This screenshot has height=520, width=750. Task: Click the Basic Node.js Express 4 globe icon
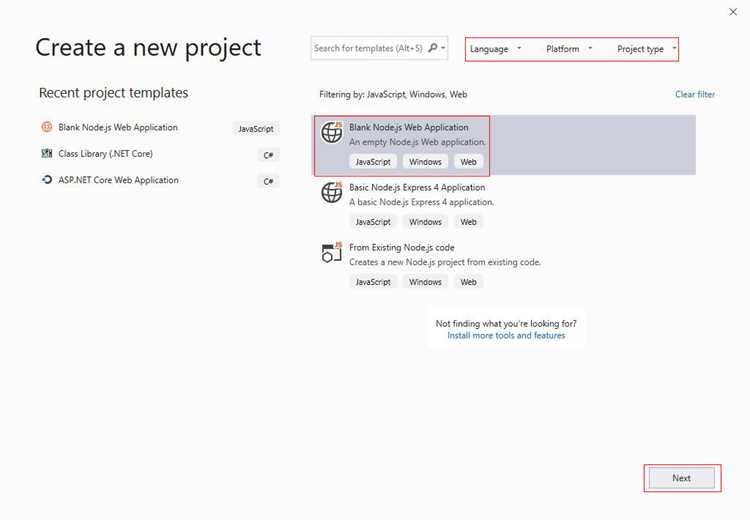pyautogui.click(x=331, y=192)
